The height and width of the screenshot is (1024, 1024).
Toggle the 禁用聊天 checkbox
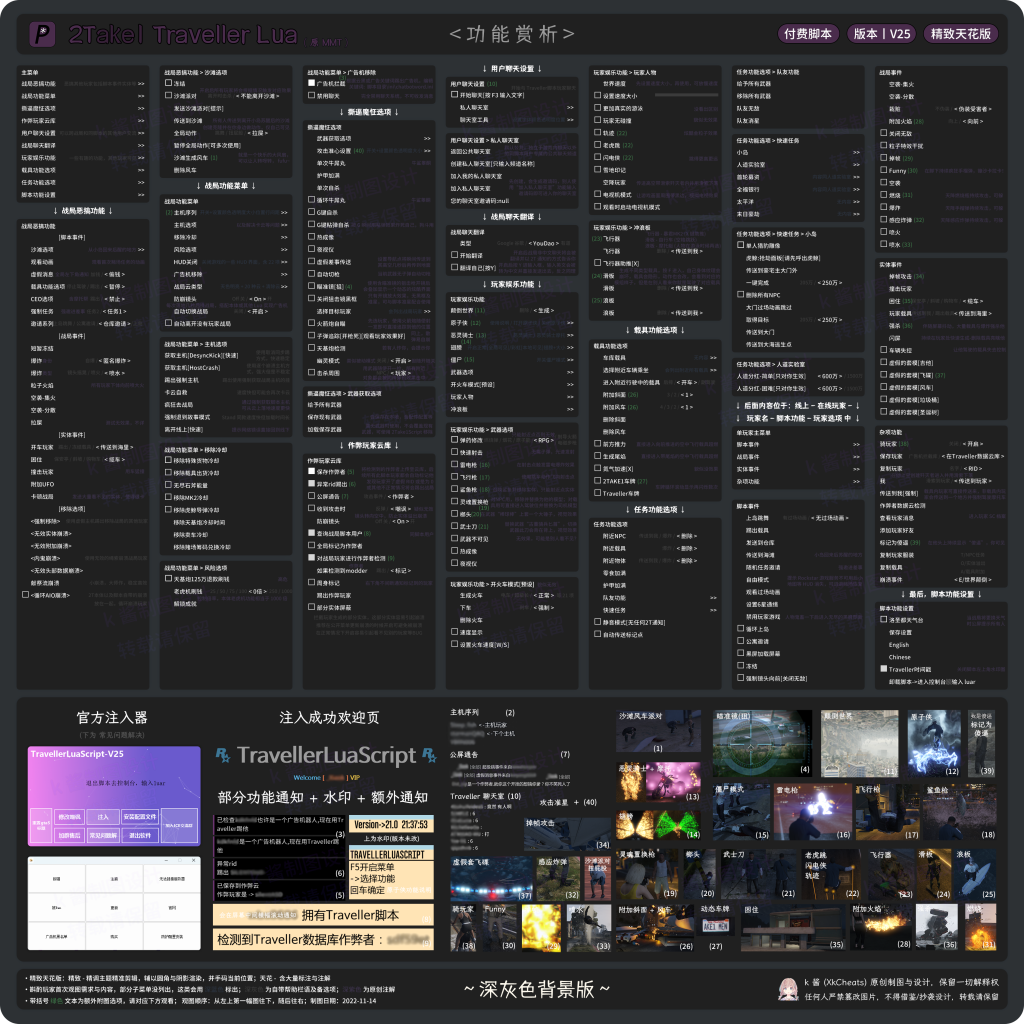click(x=312, y=96)
